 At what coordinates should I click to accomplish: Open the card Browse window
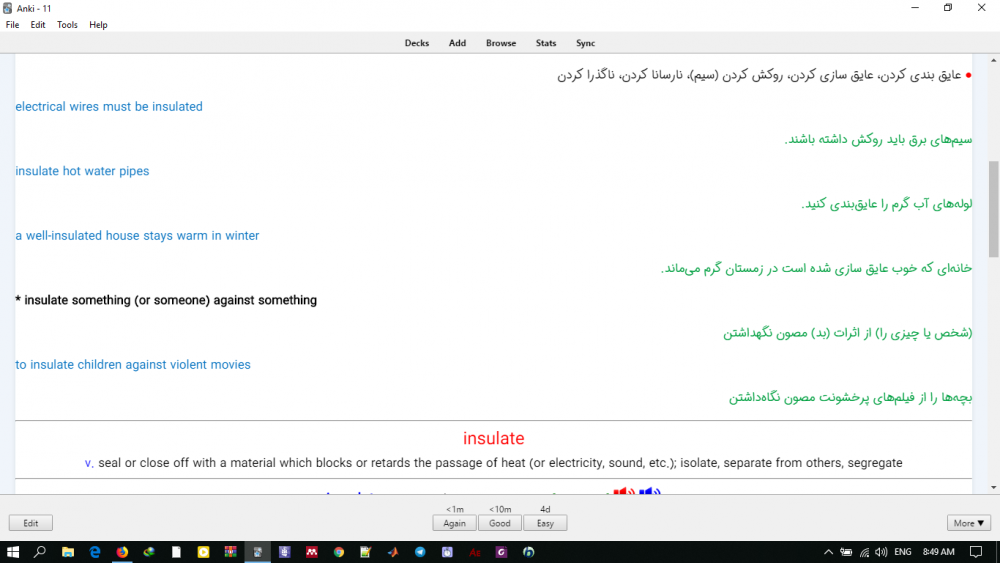(x=501, y=43)
